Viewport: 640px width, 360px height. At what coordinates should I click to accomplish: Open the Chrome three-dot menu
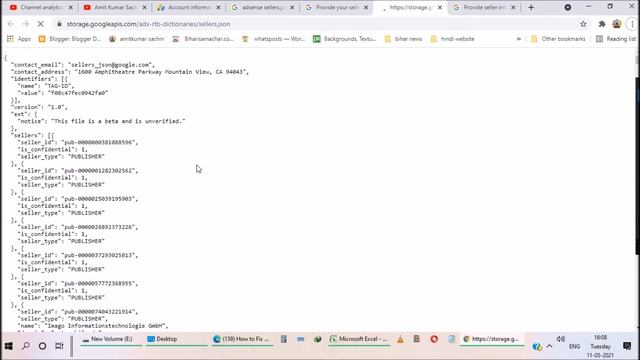[x=632, y=24]
